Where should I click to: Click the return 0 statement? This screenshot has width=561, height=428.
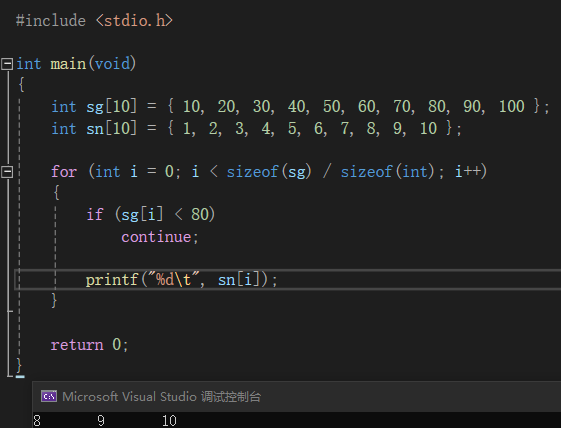(x=89, y=345)
